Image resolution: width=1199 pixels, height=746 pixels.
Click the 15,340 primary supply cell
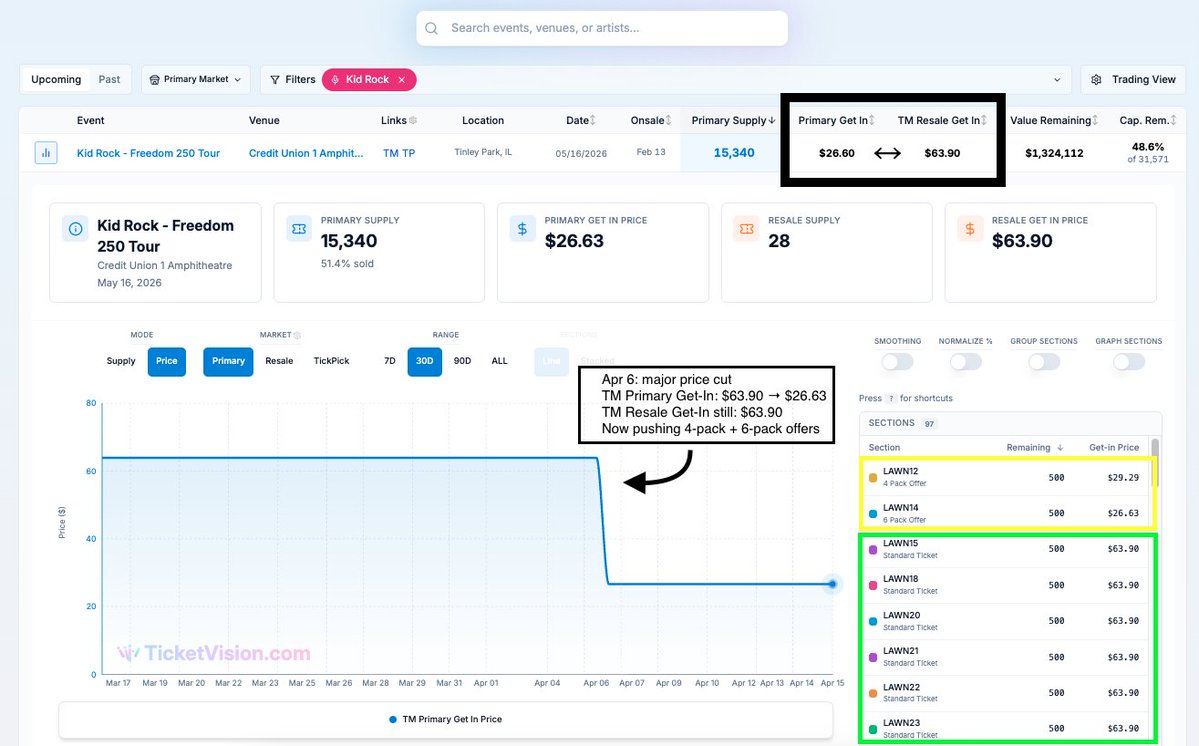pos(733,153)
